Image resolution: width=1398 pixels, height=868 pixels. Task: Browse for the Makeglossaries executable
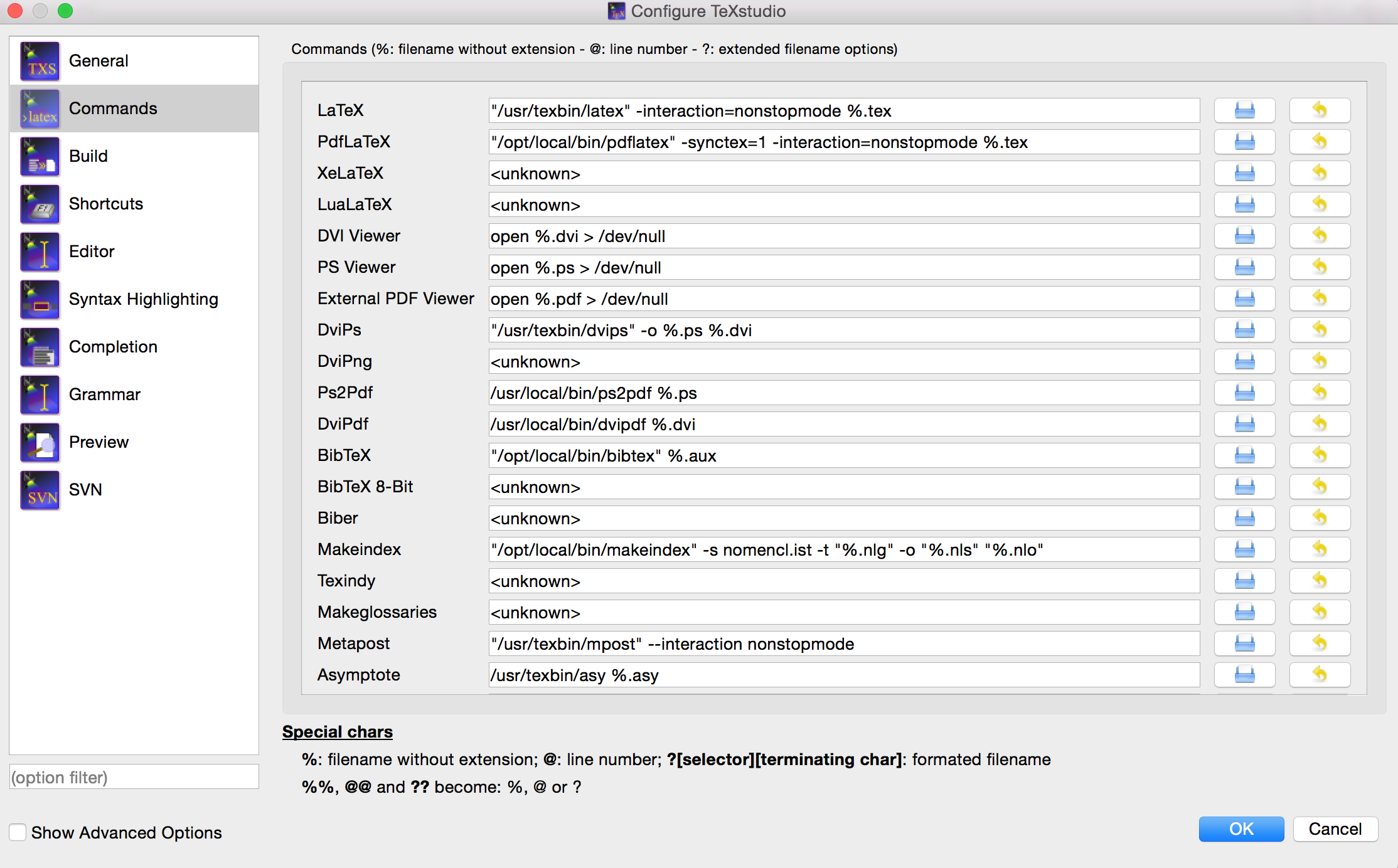click(x=1244, y=612)
